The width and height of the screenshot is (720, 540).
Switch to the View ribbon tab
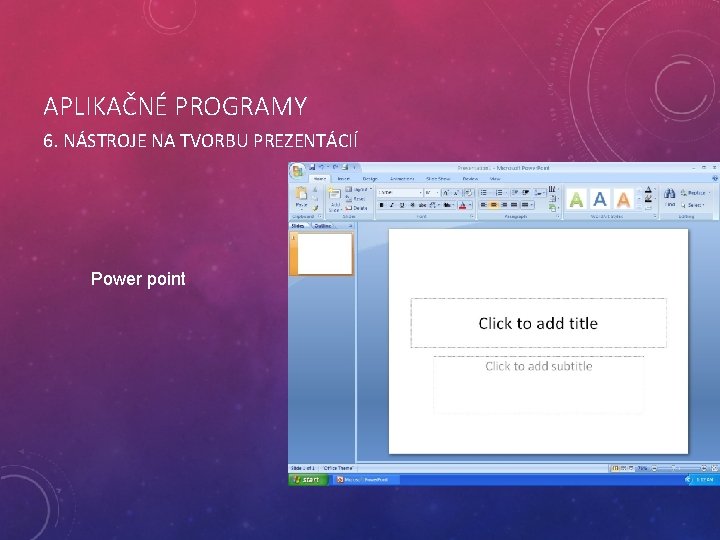click(495, 179)
